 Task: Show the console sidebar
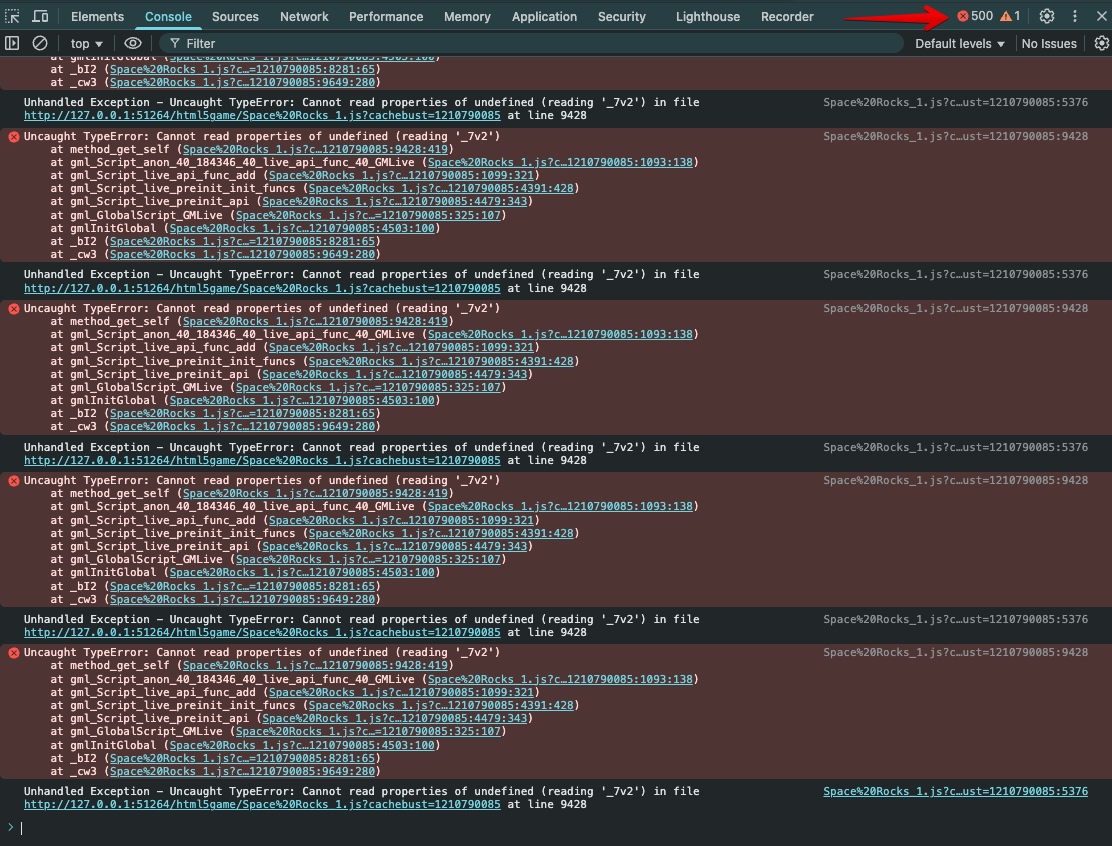12,43
